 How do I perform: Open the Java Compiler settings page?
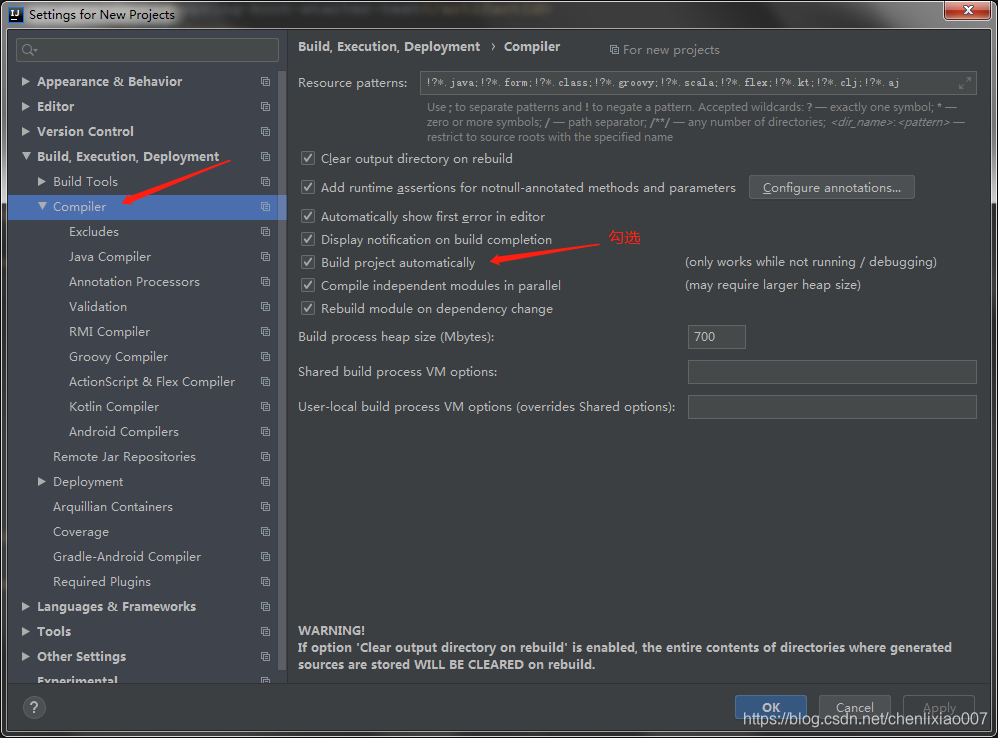click(x=110, y=256)
